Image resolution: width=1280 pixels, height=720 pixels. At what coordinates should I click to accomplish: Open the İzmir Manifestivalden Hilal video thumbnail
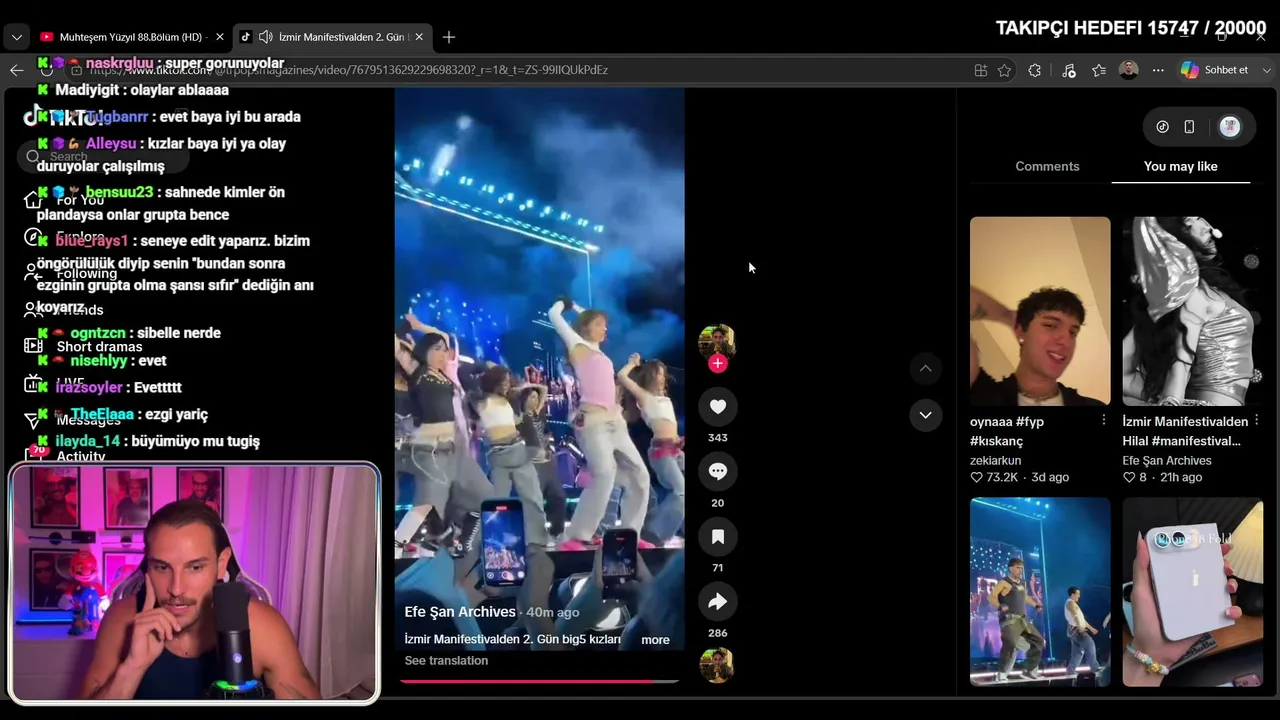[1192, 311]
